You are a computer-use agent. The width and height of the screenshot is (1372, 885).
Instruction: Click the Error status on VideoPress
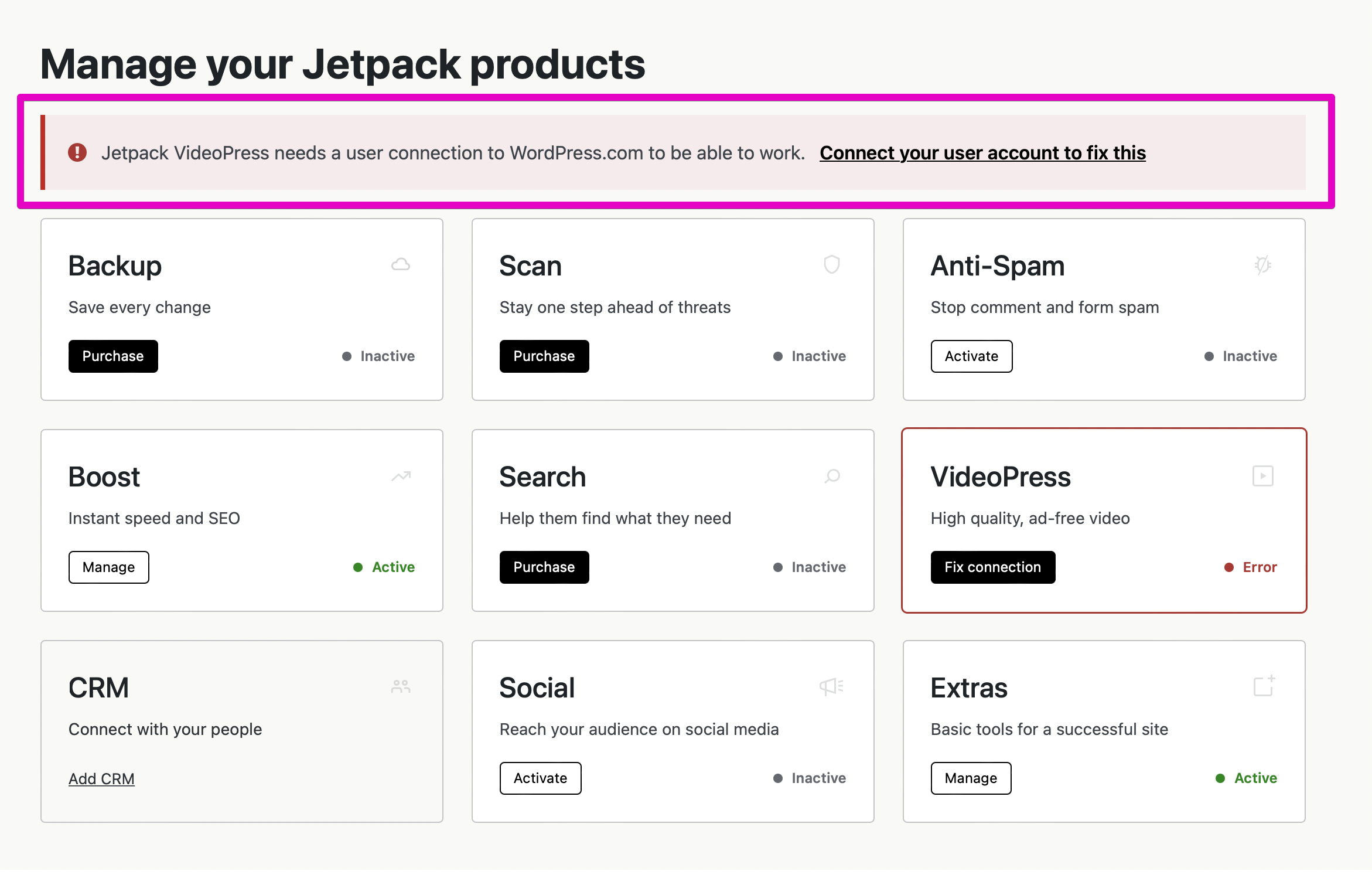(x=1251, y=567)
